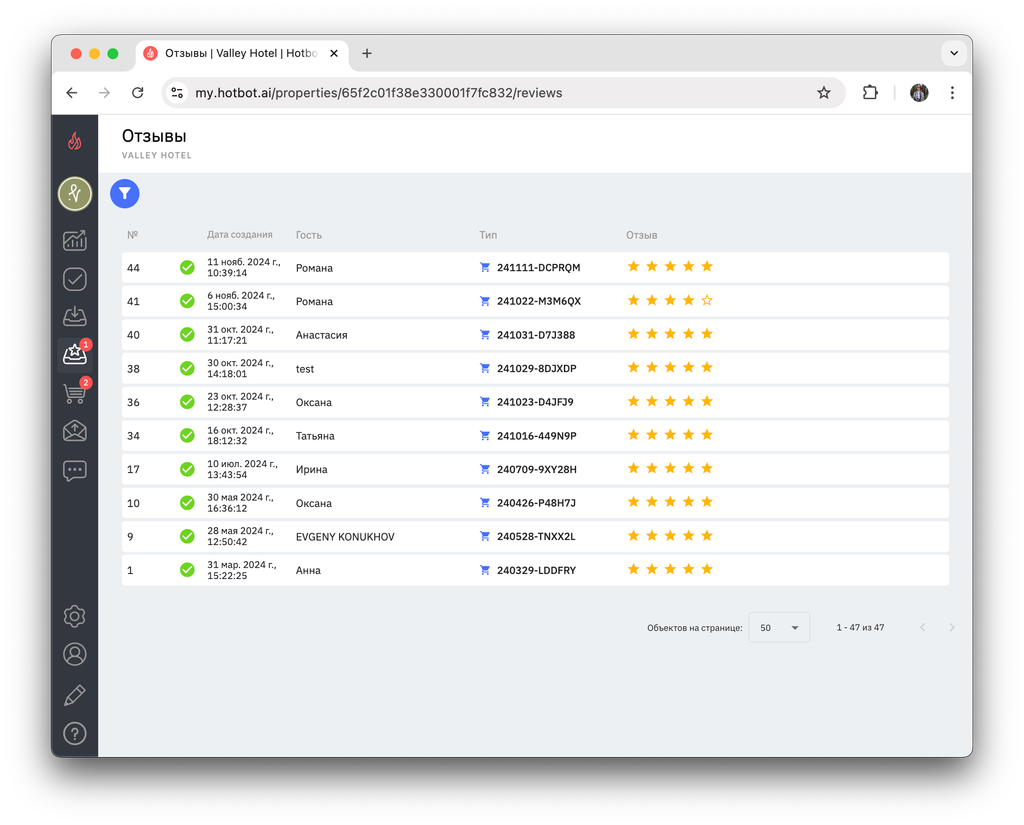Select guest name Татьяна in row 34

coord(315,436)
